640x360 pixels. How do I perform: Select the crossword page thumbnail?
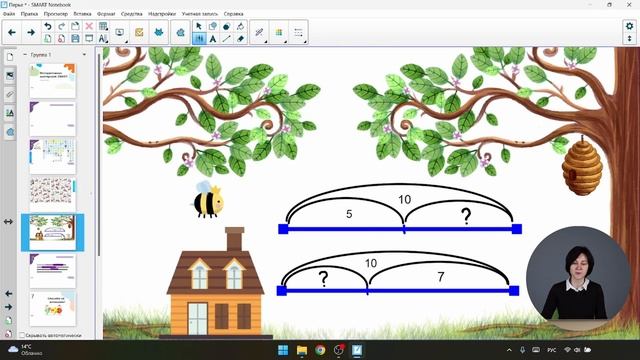coord(53,156)
